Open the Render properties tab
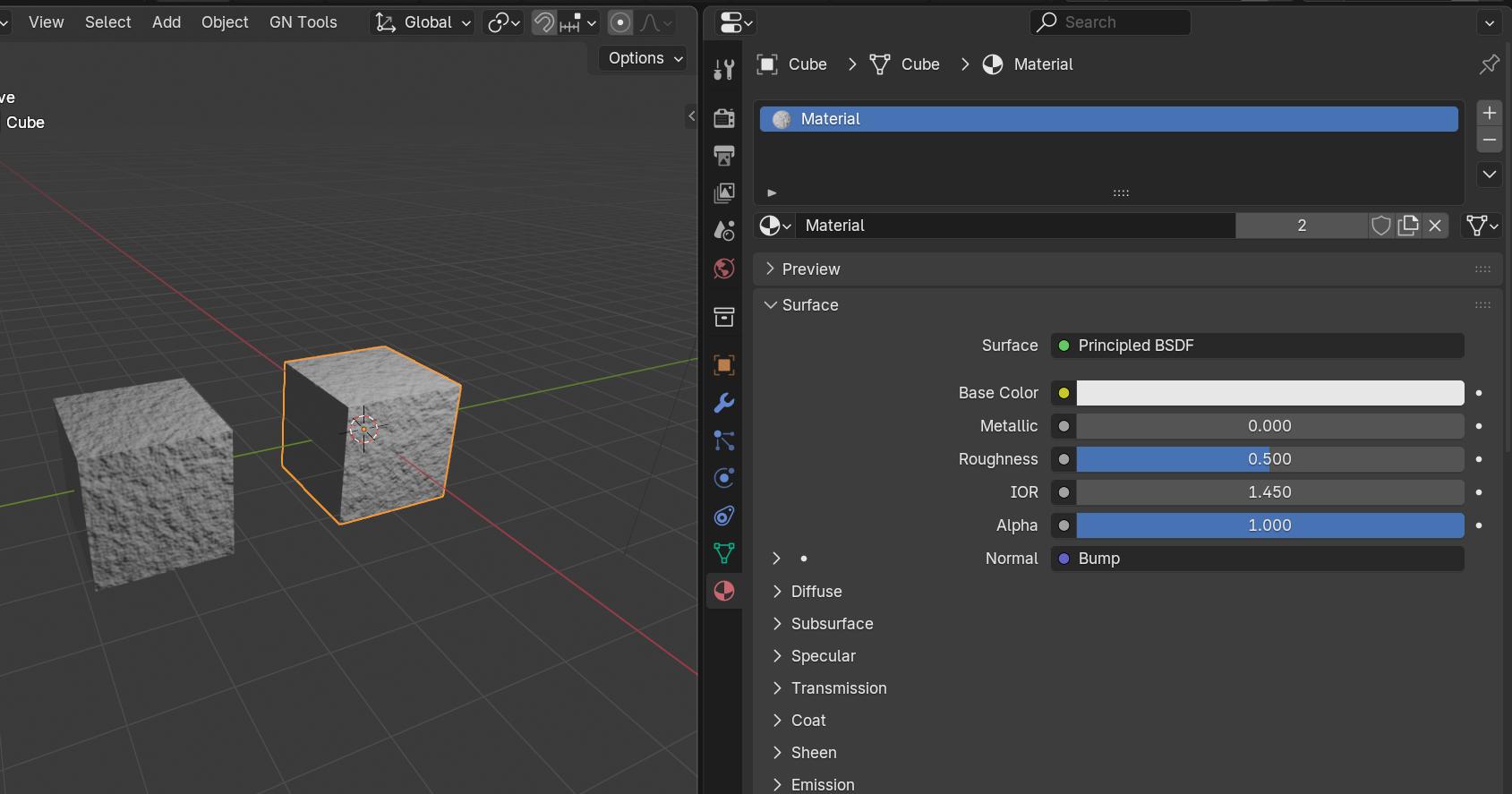Image resolution: width=1512 pixels, height=794 pixels. (724, 118)
